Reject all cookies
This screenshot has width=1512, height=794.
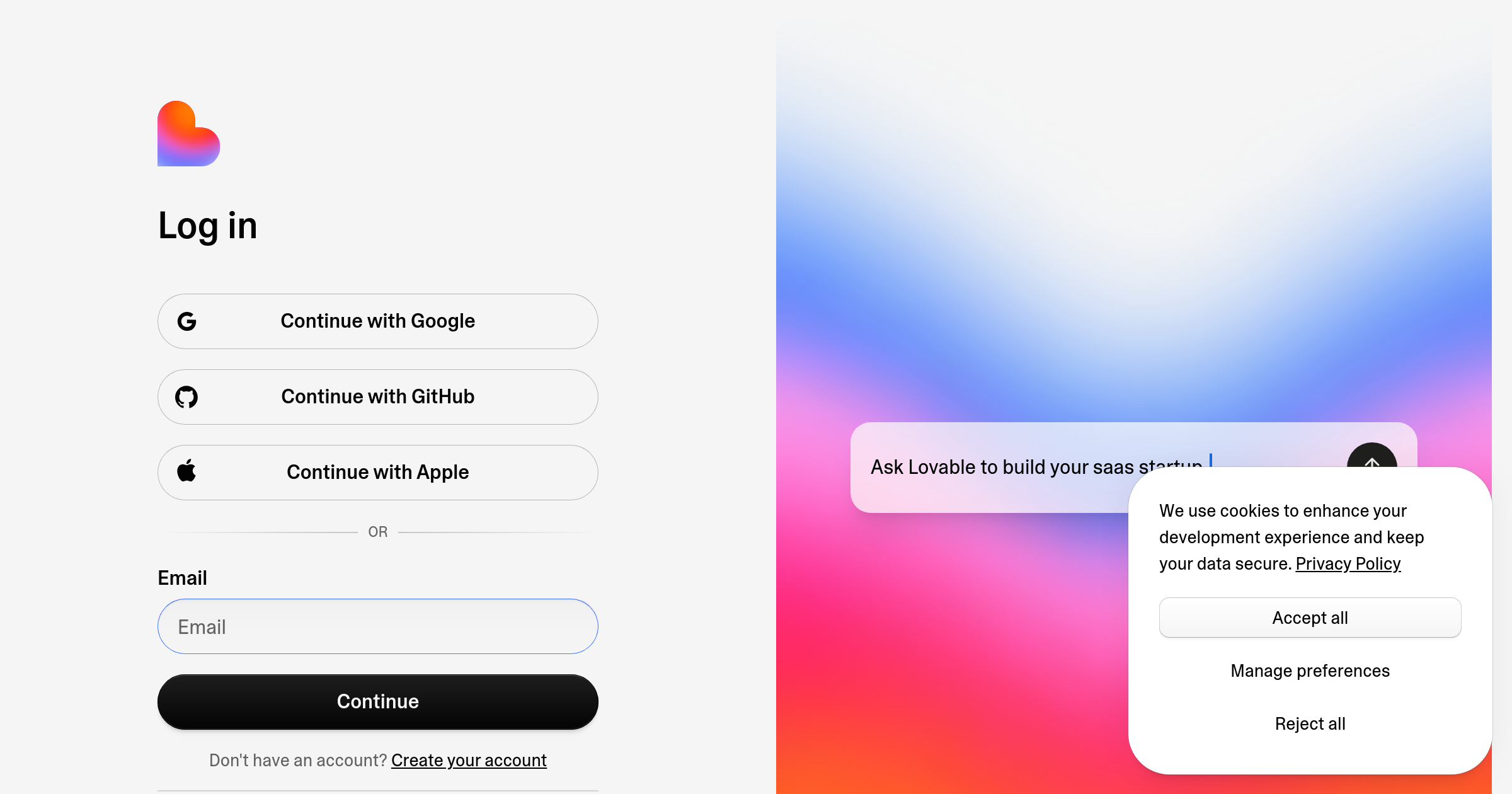click(x=1310, y=723)
